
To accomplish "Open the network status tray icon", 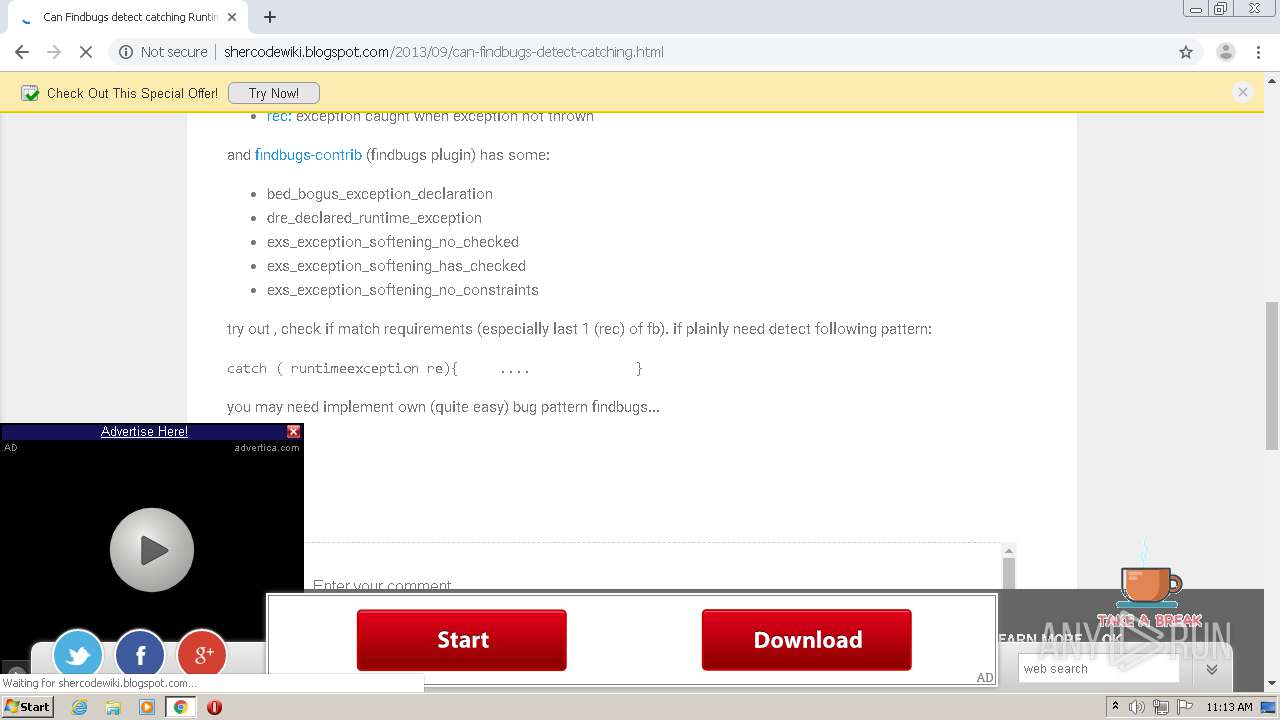I will coord(1160,707).
